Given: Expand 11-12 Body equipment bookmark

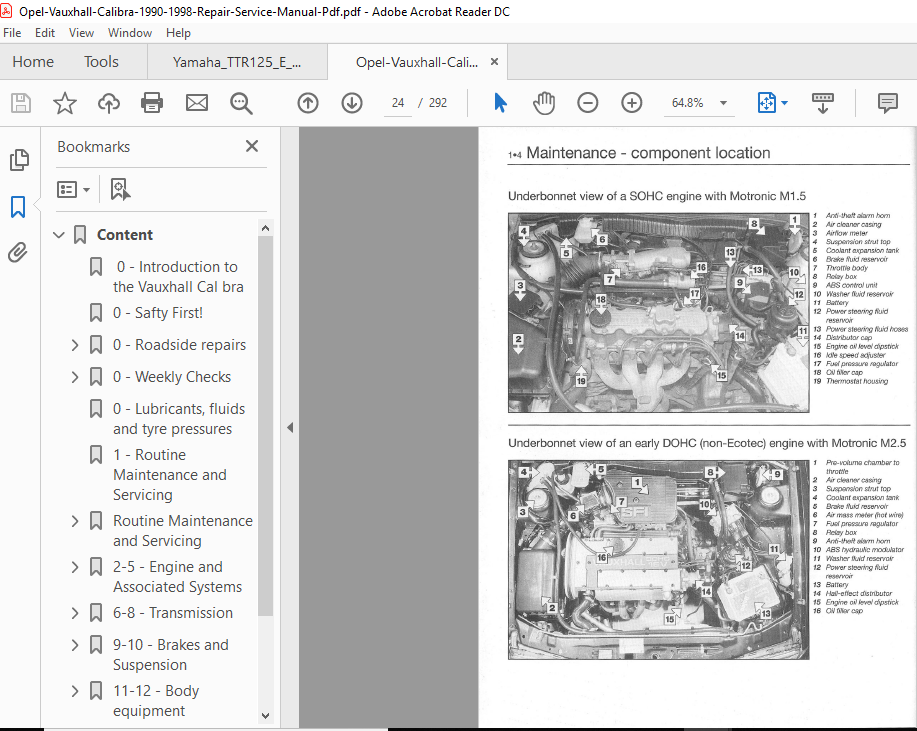Looking at the screenshot, I should 75,691.
